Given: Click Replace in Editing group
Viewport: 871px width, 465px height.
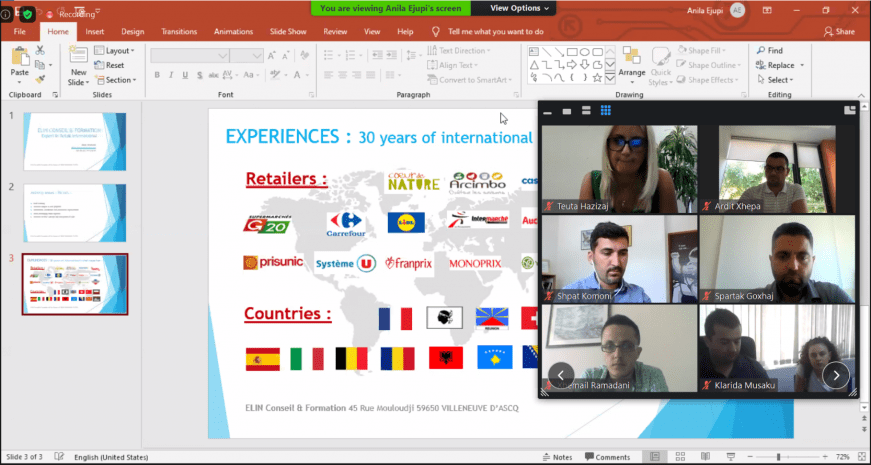Looking at the screenshot, I should (x=780, y=65).
